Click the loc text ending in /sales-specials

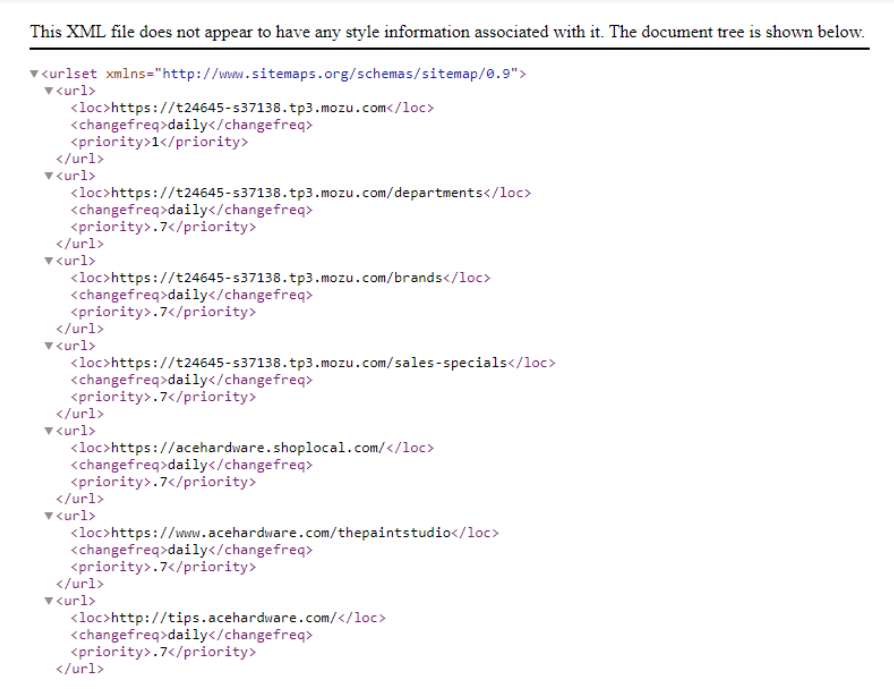tap(309, 363)
